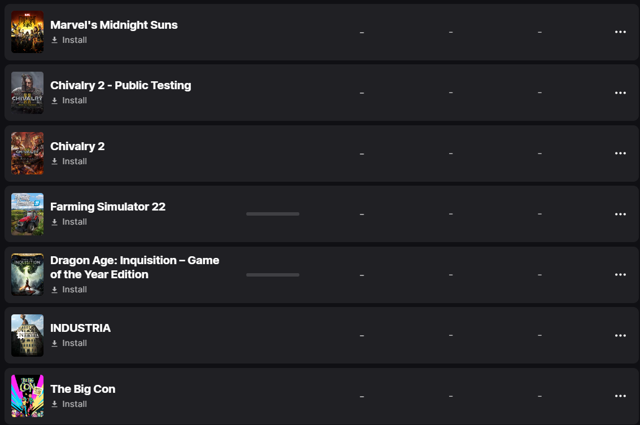The width and height of the screenshot is (640, 425).
Task: Install Chivalry 2 game
Action: (69, 161)
